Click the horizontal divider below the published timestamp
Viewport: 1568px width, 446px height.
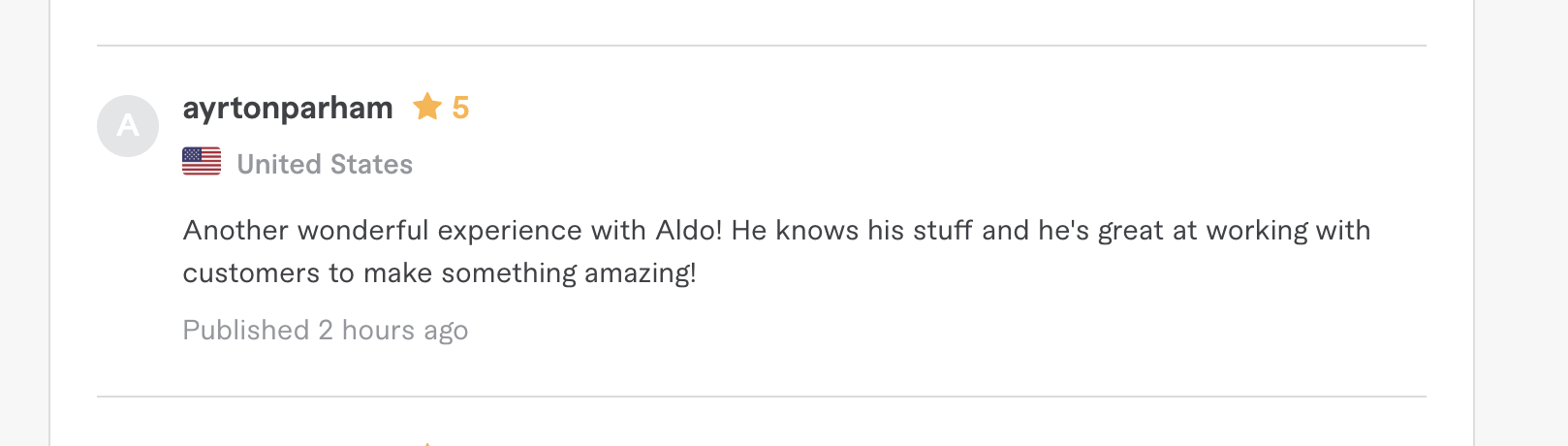pyautogui.click(x=762, y=397)
